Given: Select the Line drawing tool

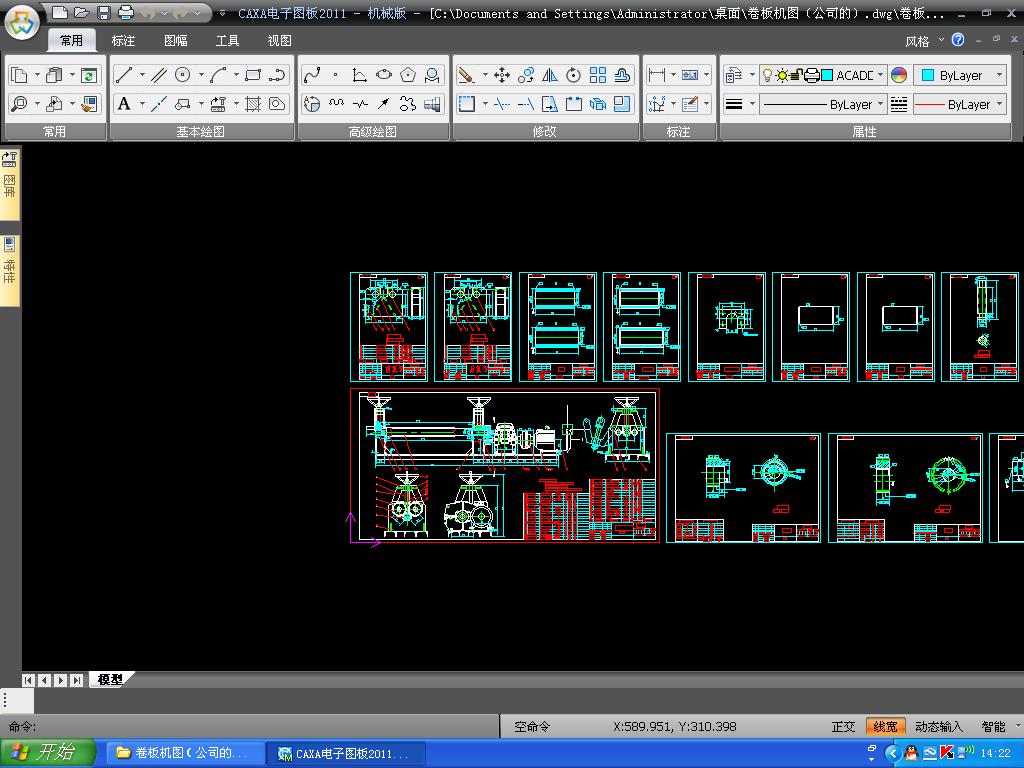Looking at the screenshot, I should point(124,75).
